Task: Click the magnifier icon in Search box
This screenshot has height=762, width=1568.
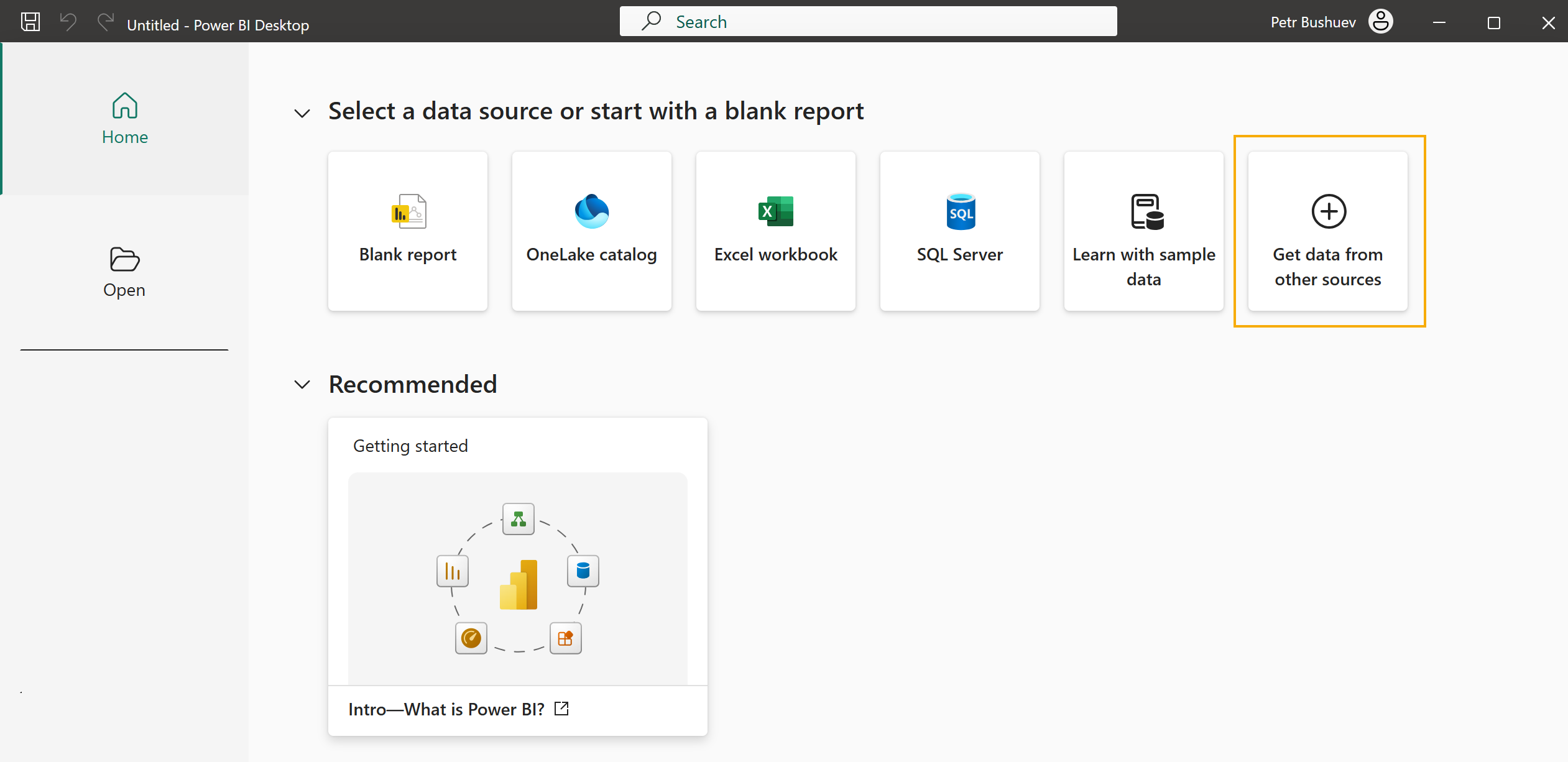Action: 651,21
